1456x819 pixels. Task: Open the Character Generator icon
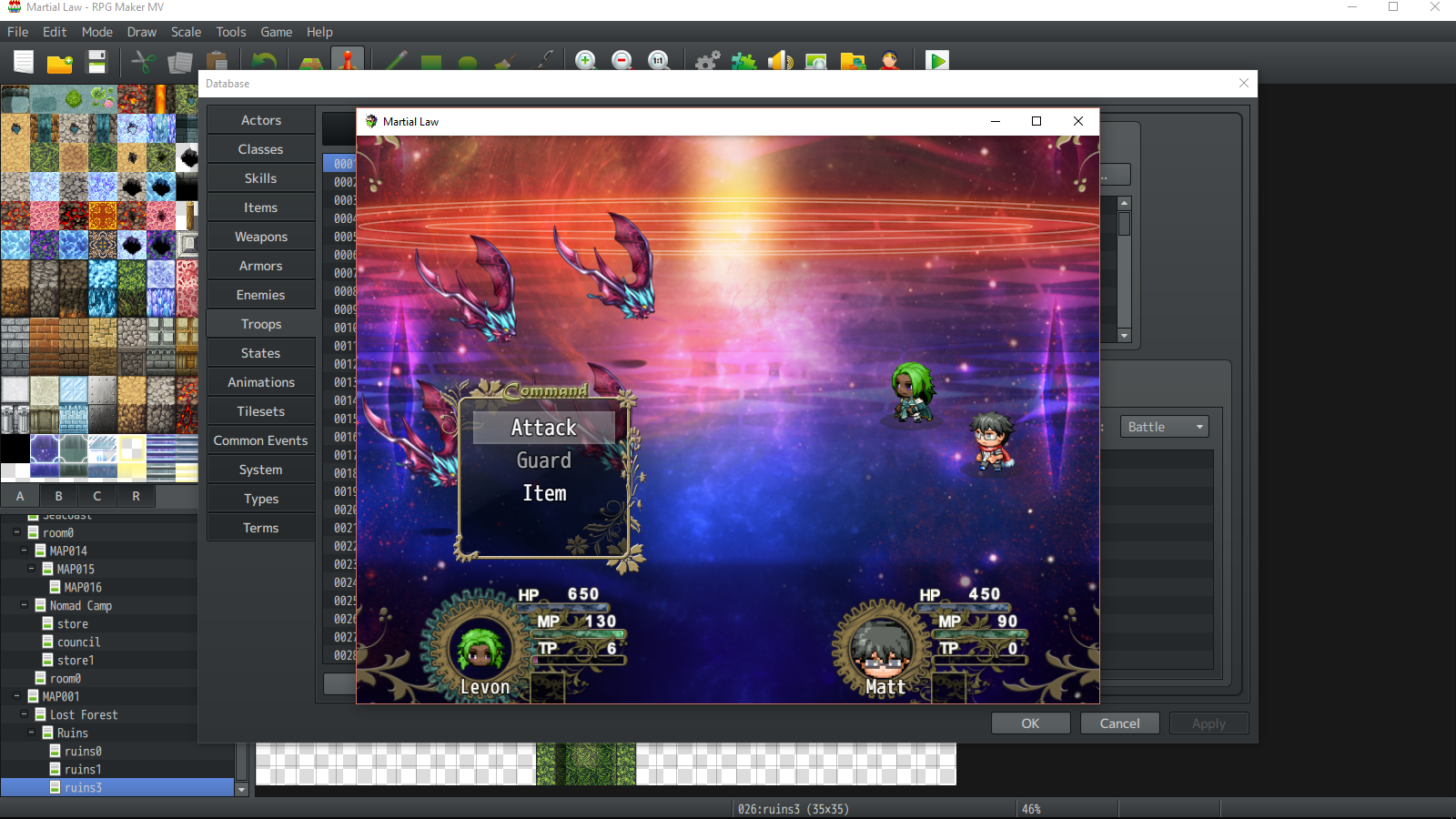(x=890, y=62)
